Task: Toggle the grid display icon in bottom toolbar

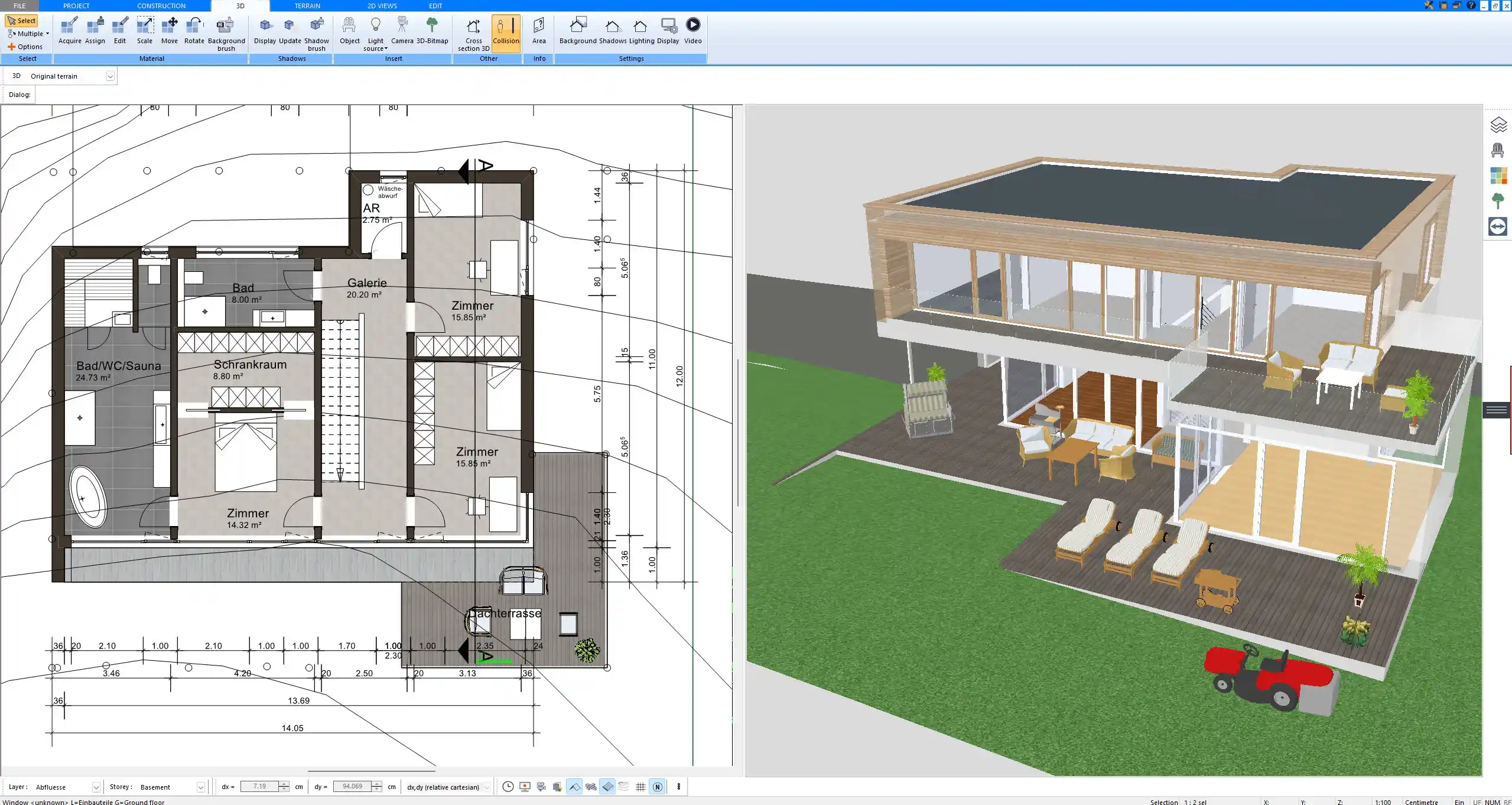Action: point(640,787)
